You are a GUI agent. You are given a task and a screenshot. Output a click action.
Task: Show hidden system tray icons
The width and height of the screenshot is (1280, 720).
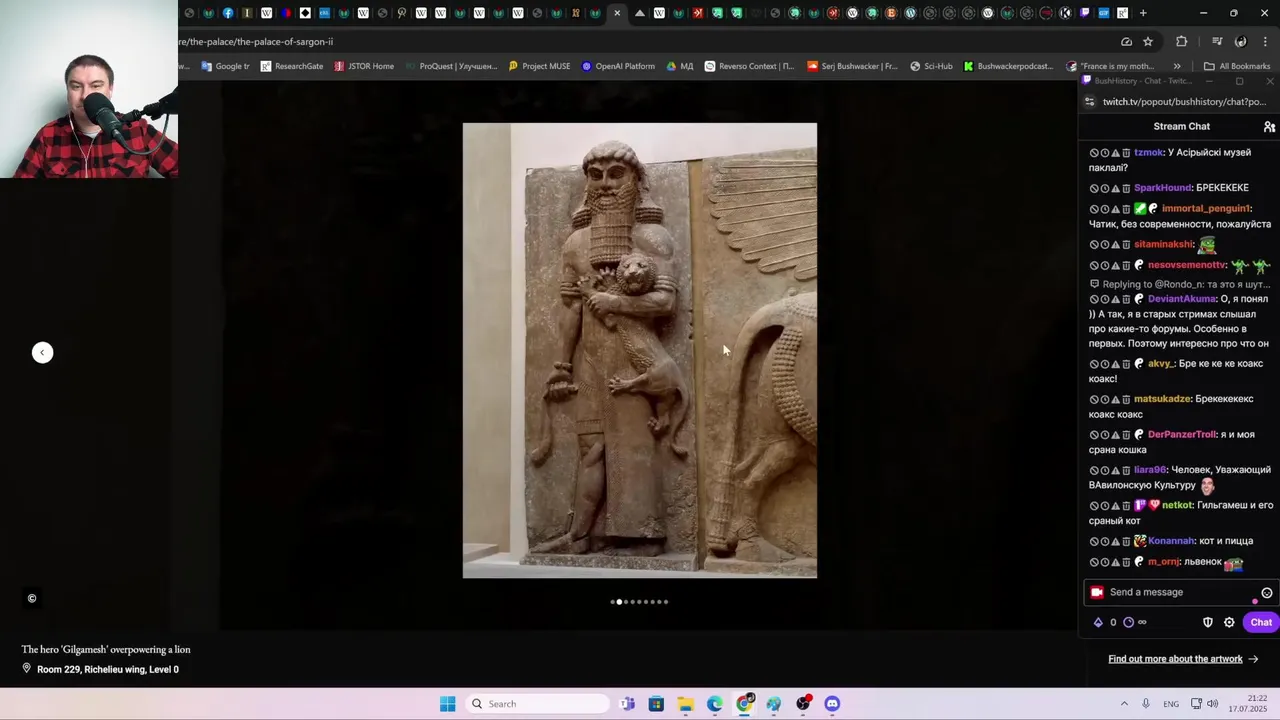[x=1124, y=704]
